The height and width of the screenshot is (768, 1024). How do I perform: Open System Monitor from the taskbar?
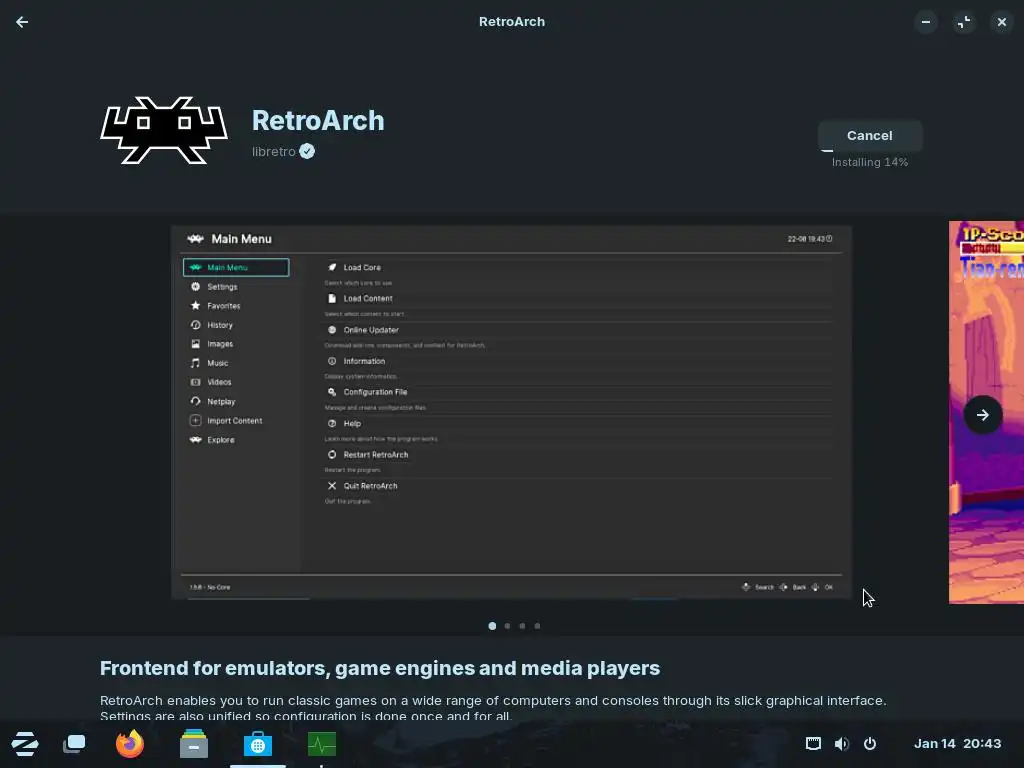tap(322, 744)
